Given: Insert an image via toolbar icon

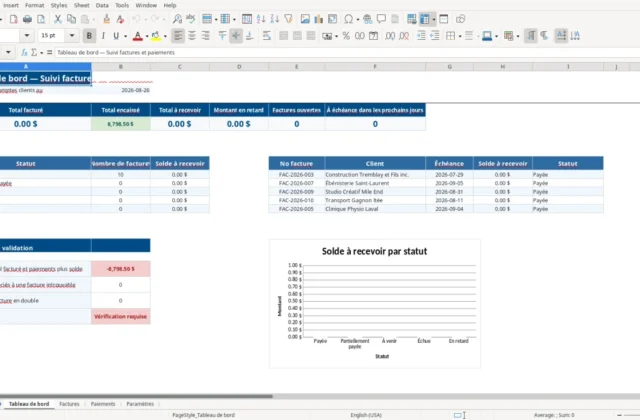Looking at the screenshot, I should tap(305, 19).
